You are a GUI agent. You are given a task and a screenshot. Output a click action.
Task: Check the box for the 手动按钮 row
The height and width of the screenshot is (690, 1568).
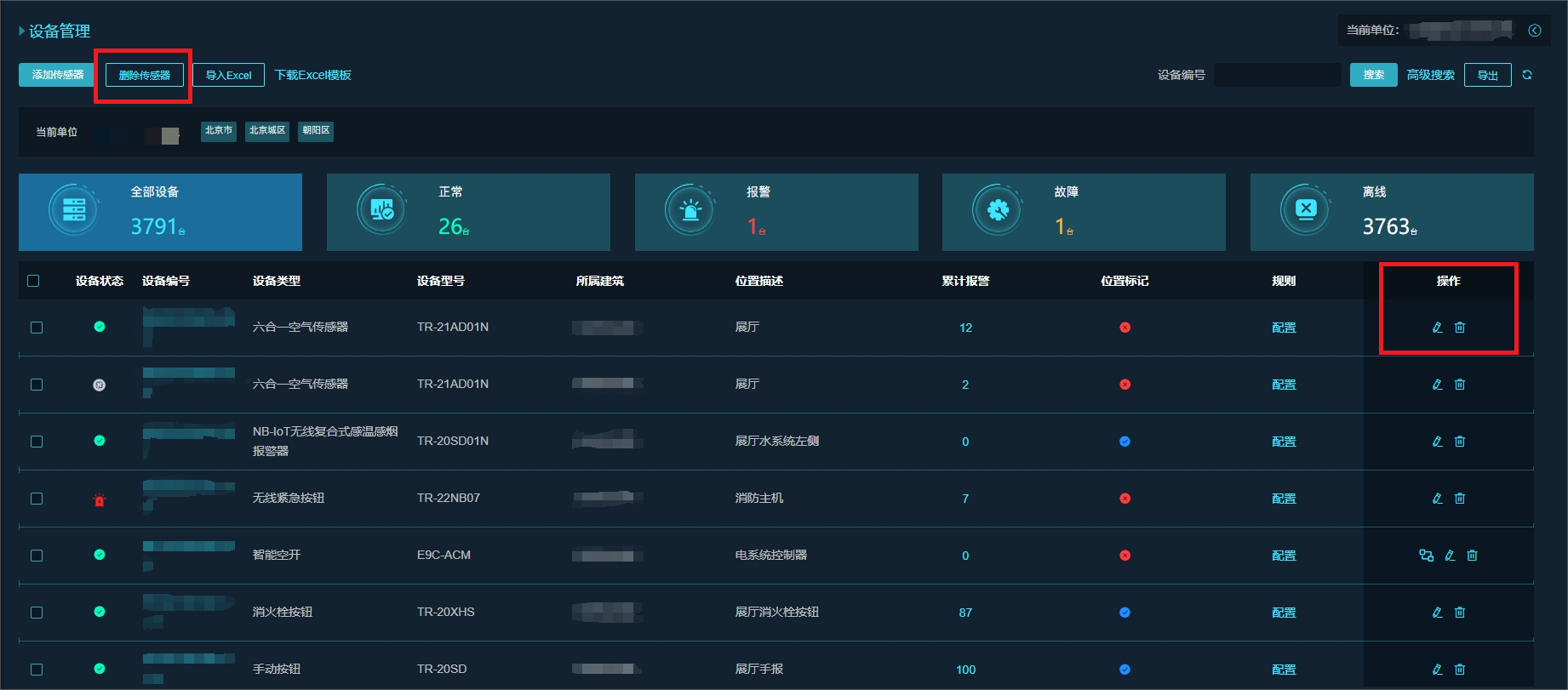(x=37, y=670)
